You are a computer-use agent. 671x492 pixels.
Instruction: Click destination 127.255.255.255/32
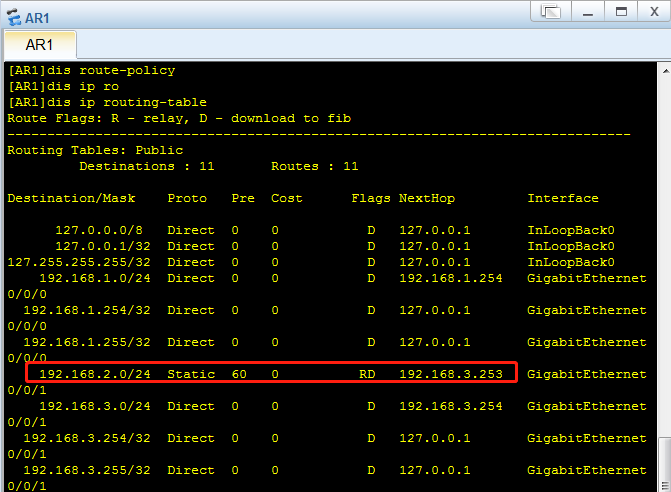point(79,262)
